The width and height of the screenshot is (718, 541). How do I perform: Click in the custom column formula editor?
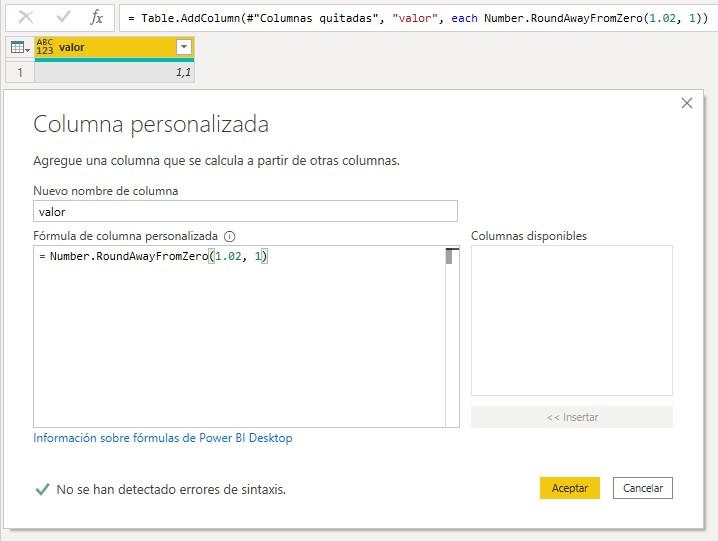[238, 340]
